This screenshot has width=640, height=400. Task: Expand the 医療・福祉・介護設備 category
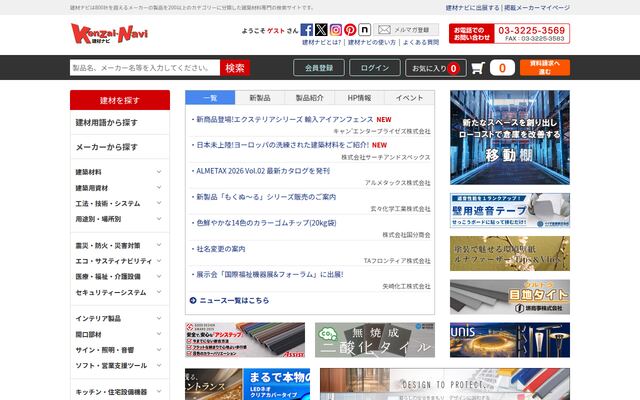coord(119,276)
